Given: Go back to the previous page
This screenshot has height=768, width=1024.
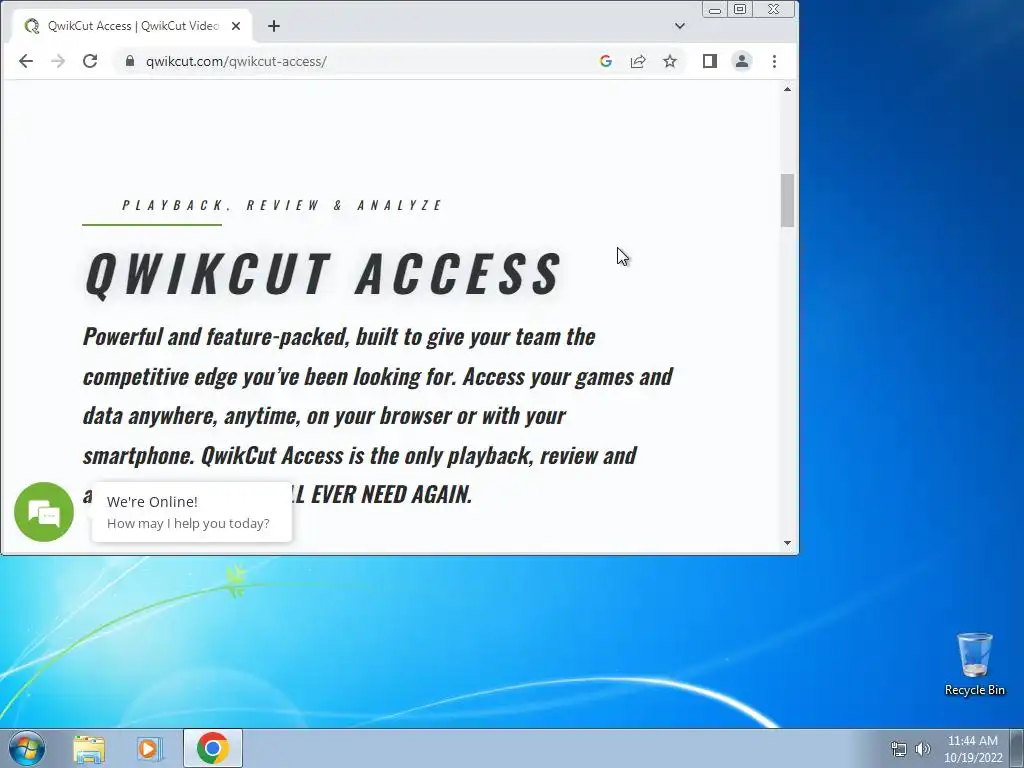Looking at the screenshot, I should pos(26,61).
